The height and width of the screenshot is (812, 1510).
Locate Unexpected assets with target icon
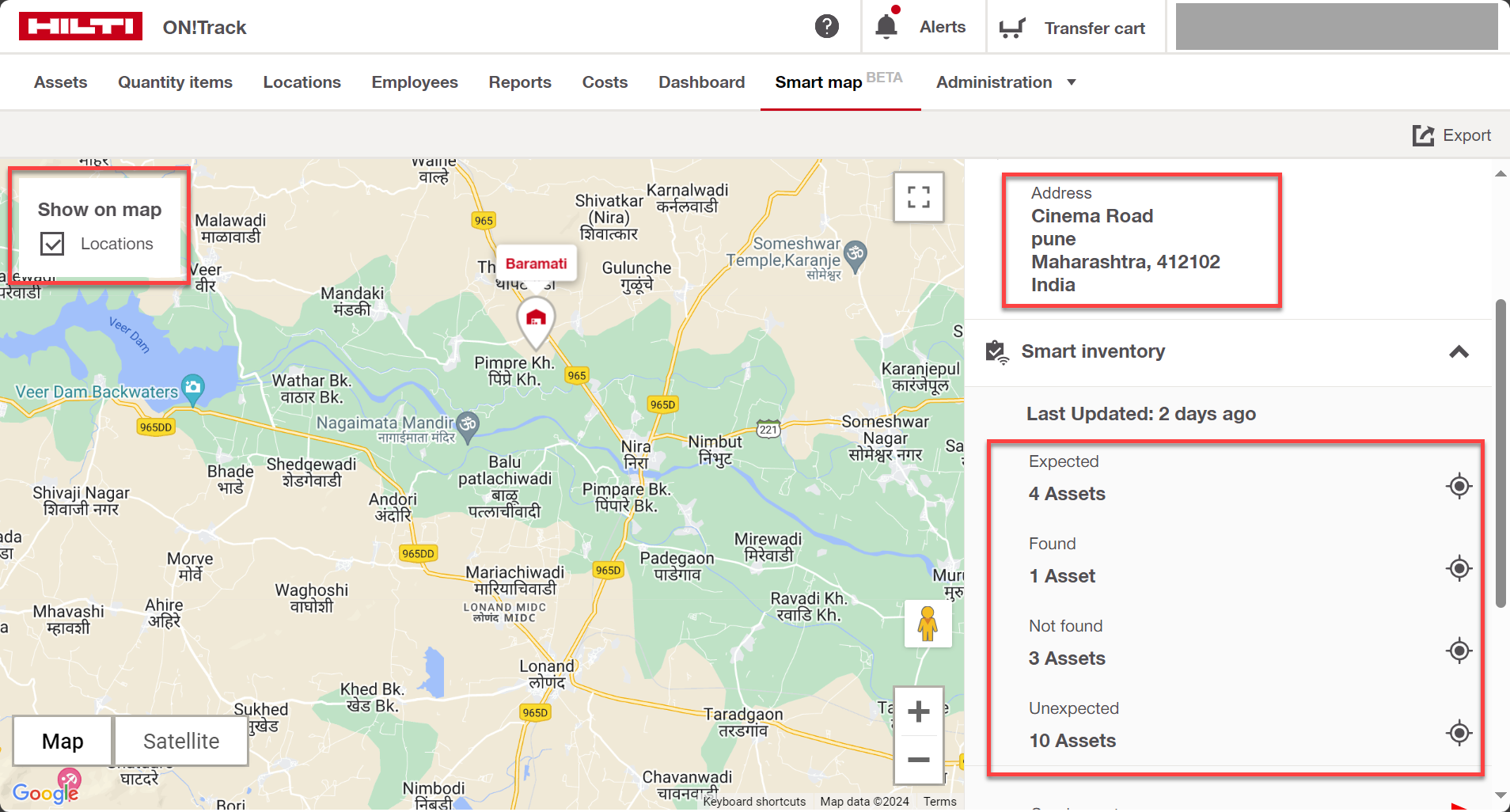click(x=1459, y=733)
